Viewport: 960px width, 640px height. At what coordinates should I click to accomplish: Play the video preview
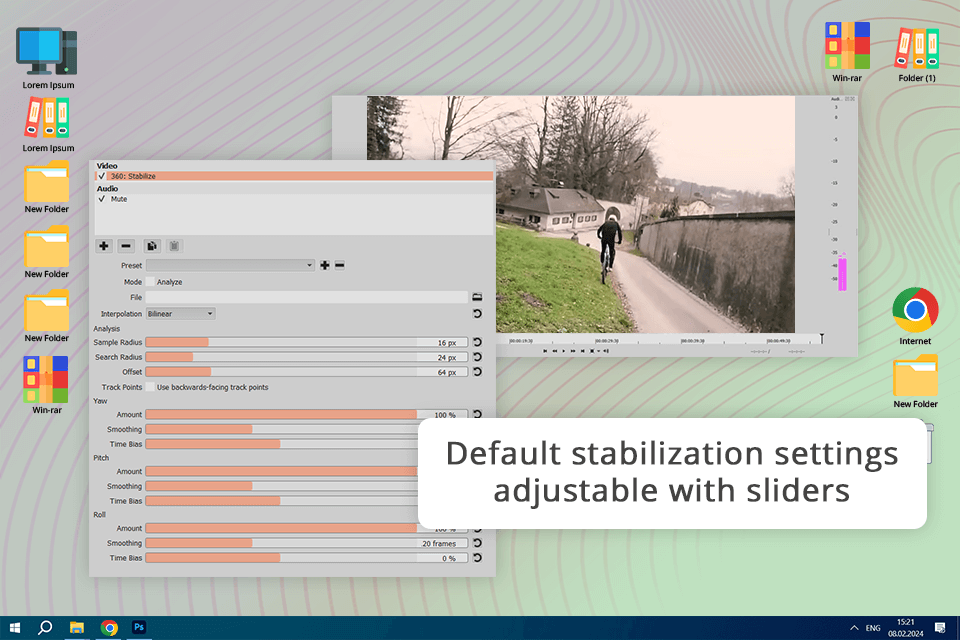[x=564, y=351]
